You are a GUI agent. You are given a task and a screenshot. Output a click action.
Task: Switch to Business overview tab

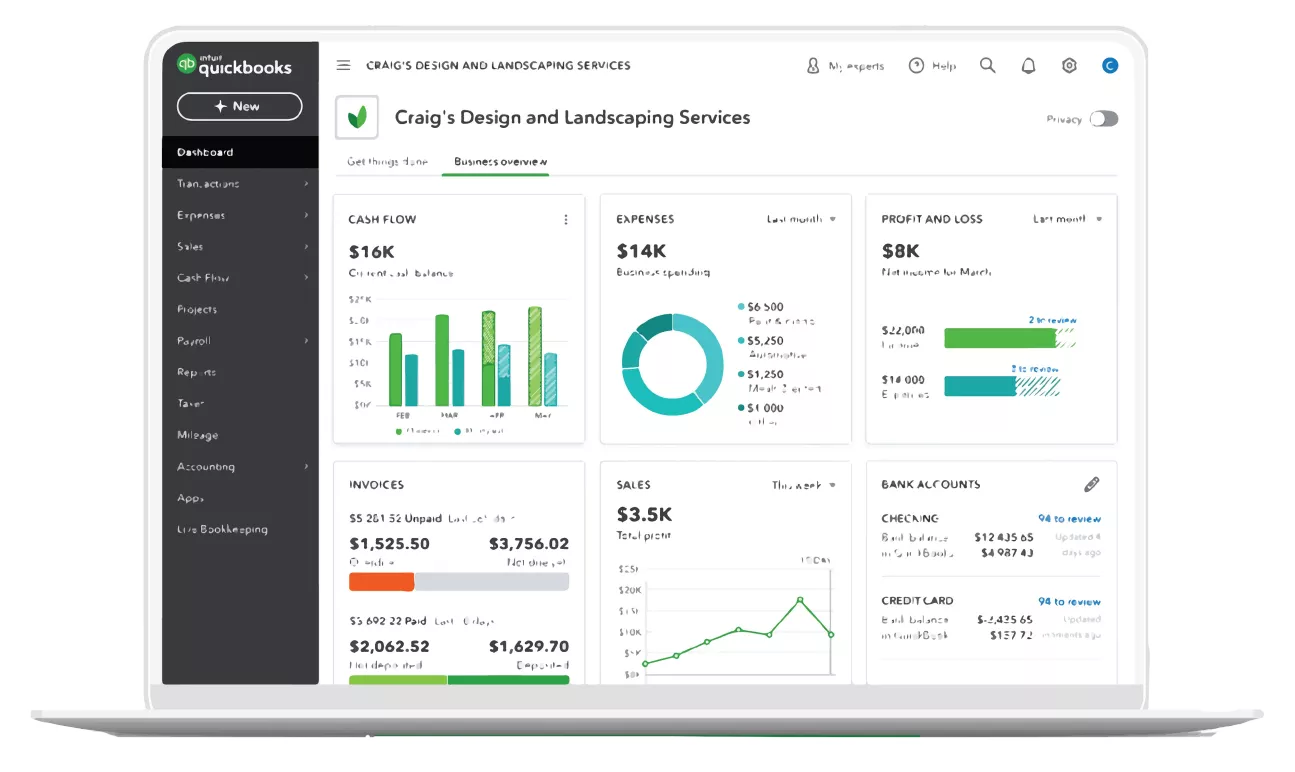click(x=500, y=162)
